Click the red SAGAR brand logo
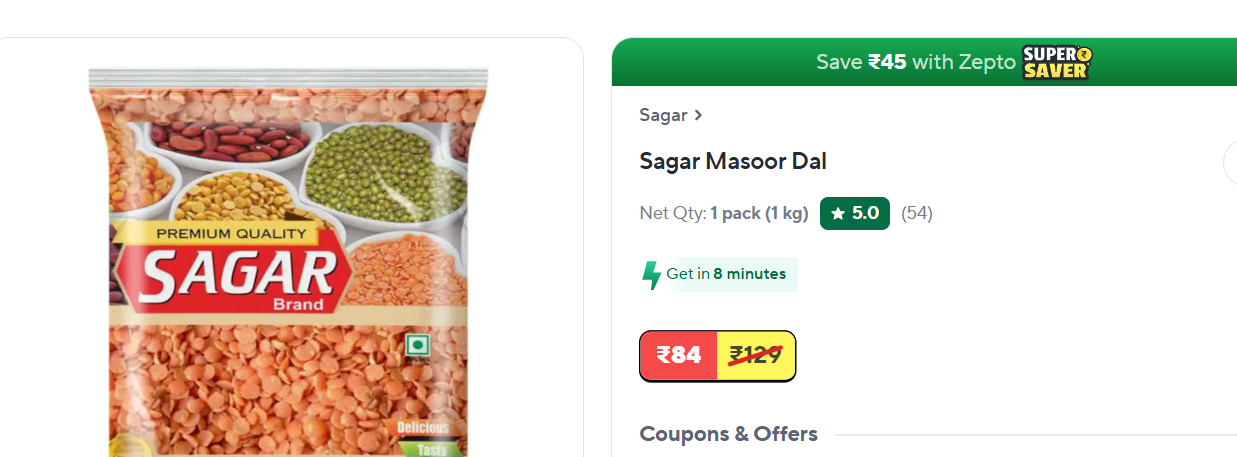This screenshot has width=1237, height=457. coord(240,275)
